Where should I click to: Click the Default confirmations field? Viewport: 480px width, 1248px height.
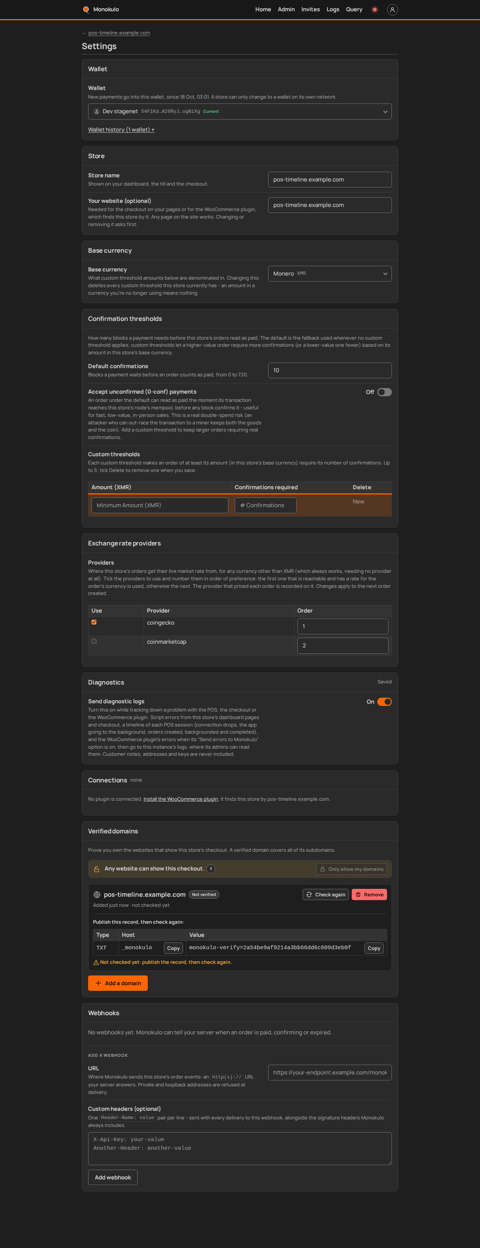click(x=330, y=371)
